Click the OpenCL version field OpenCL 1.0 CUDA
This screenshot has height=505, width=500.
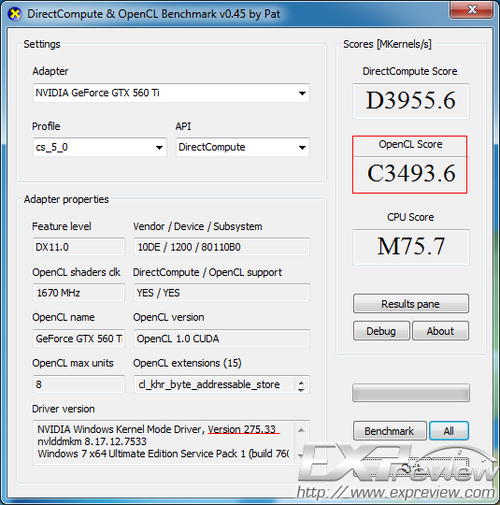coord(222,339)
